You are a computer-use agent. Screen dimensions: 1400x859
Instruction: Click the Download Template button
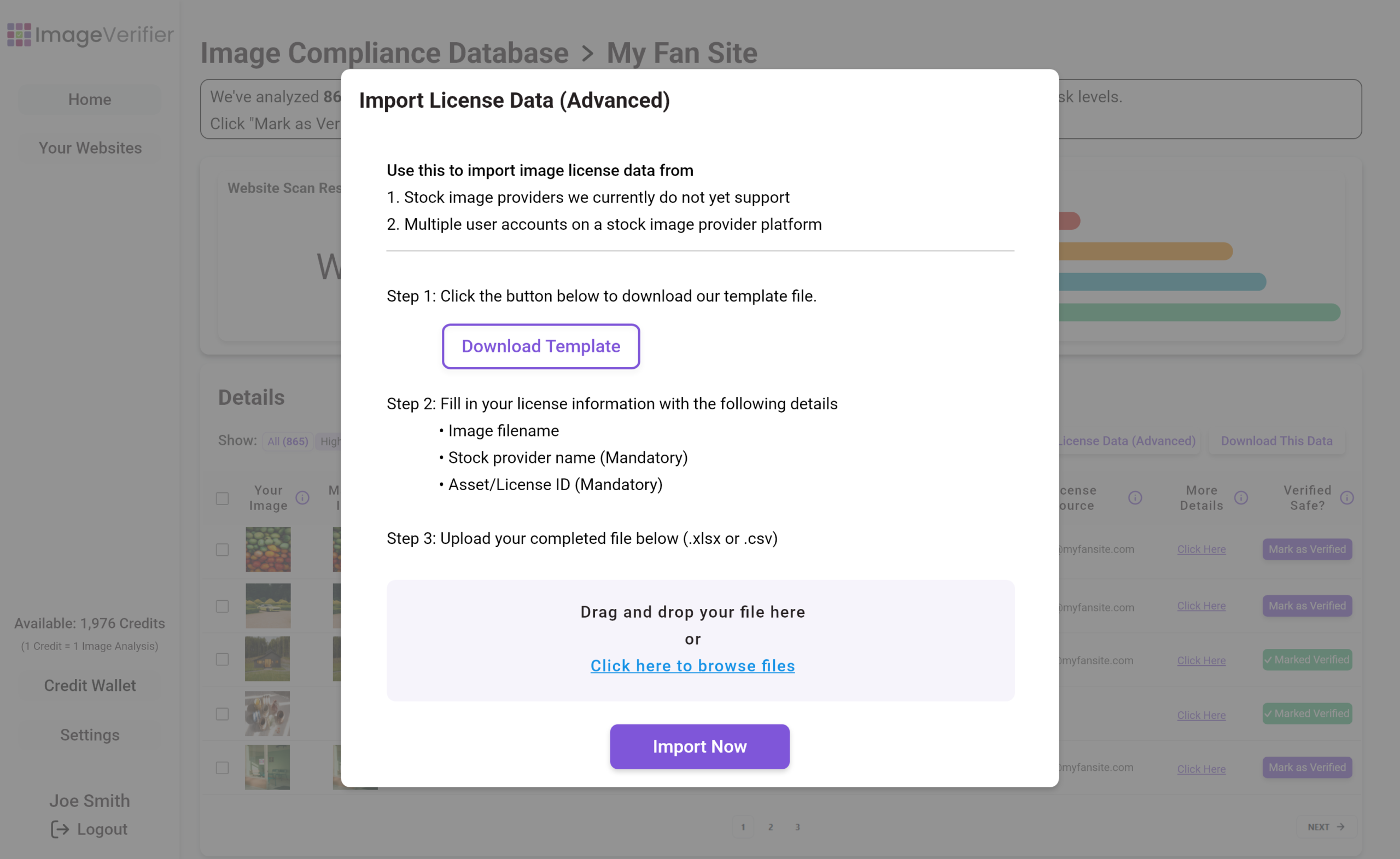click(x=540, y=346)
